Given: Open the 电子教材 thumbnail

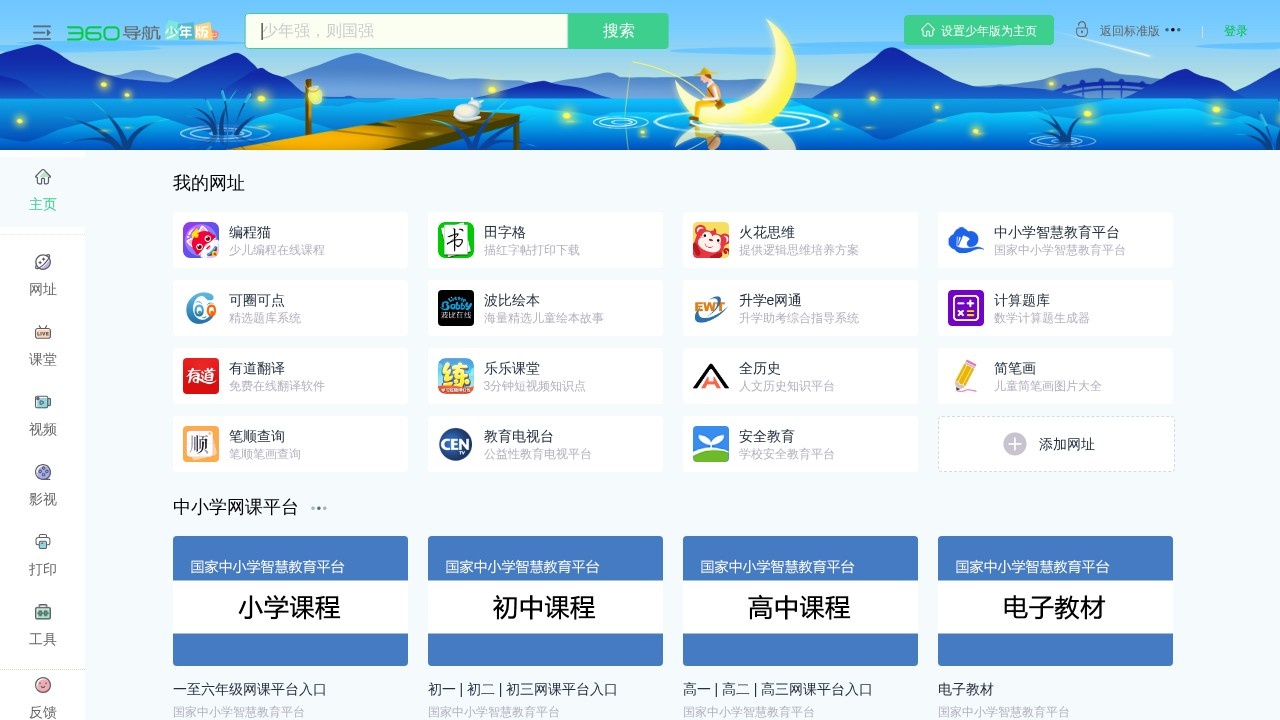Looking at the screenshot, I should coord(1055,601).
